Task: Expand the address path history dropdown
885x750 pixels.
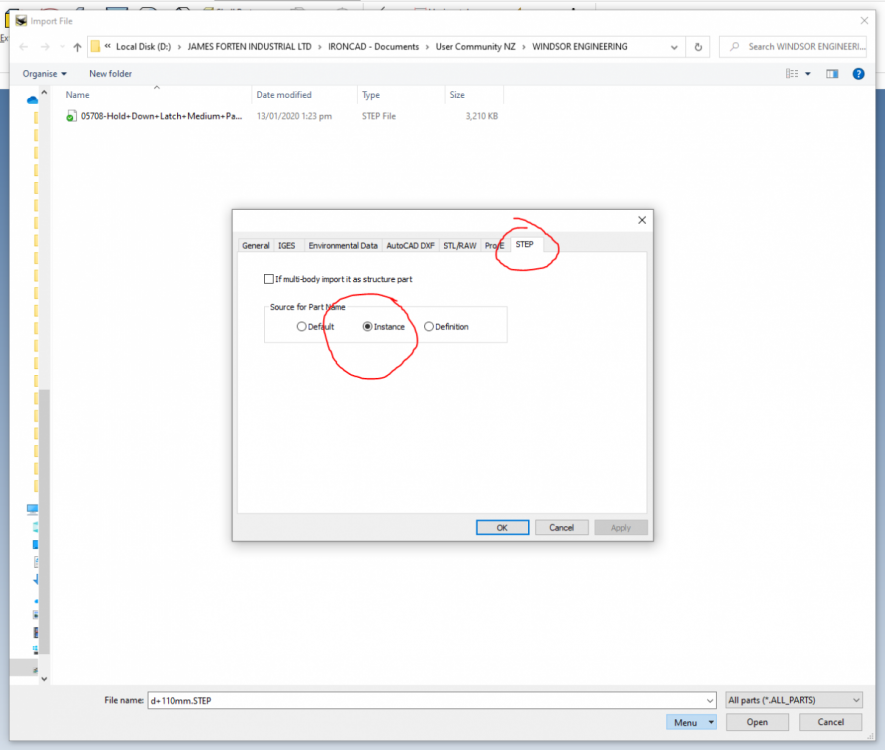Action: pos(674,47)
